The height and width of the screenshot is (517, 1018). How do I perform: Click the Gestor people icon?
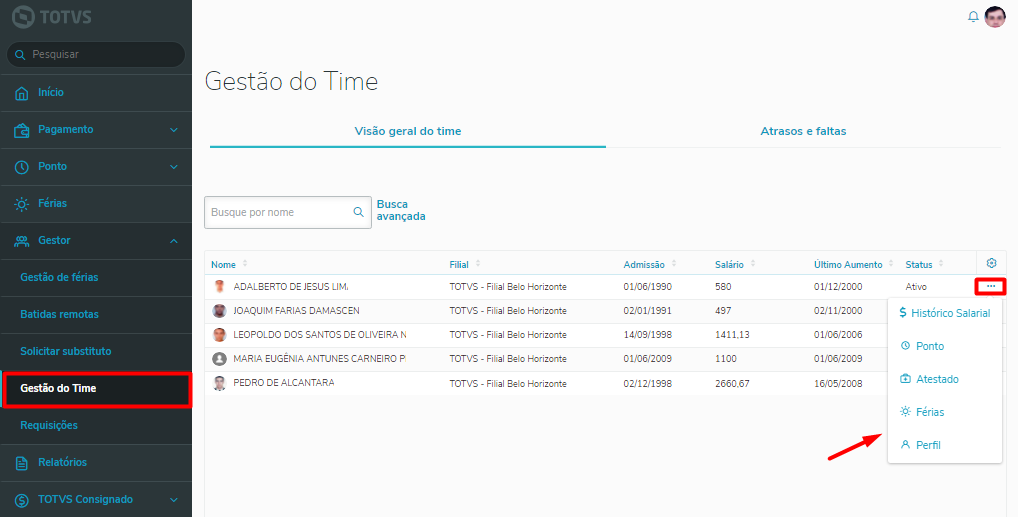pos(21,241)
